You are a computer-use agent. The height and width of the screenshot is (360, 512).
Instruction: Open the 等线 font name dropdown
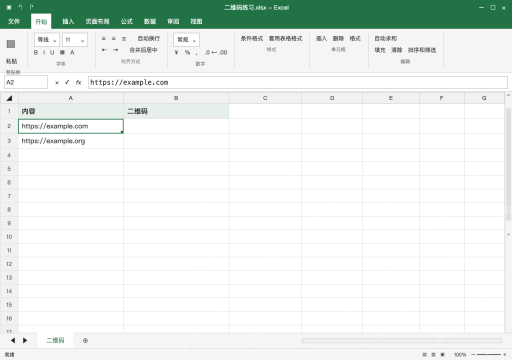tap(47, 40)
